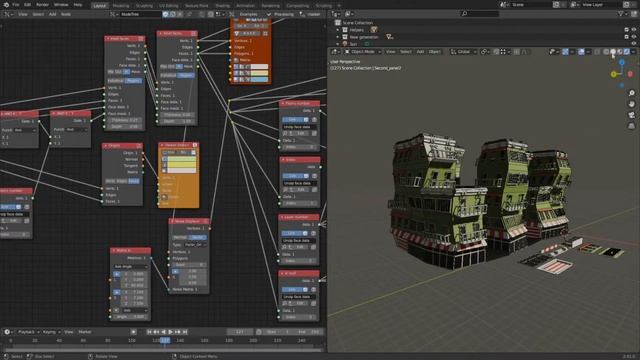640x360 pixels.
Task: Click blue color swatch in red viewer node
Action: pyautogui.click(x=259, y=79)
